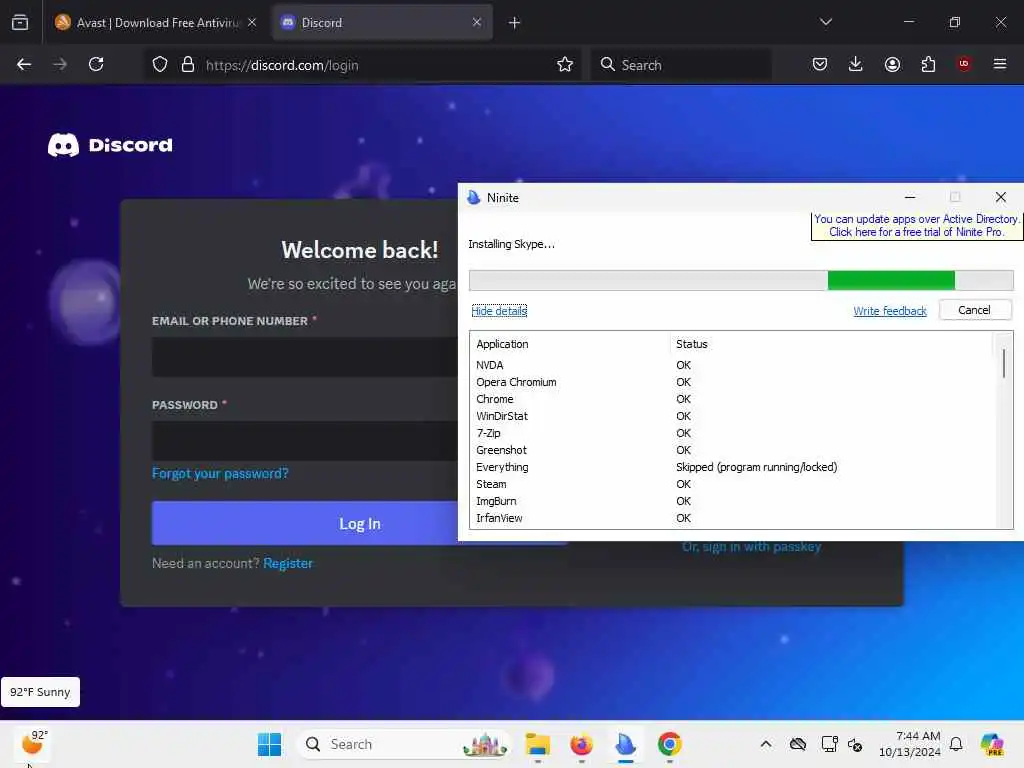Click the Application column header

point(502,344)
